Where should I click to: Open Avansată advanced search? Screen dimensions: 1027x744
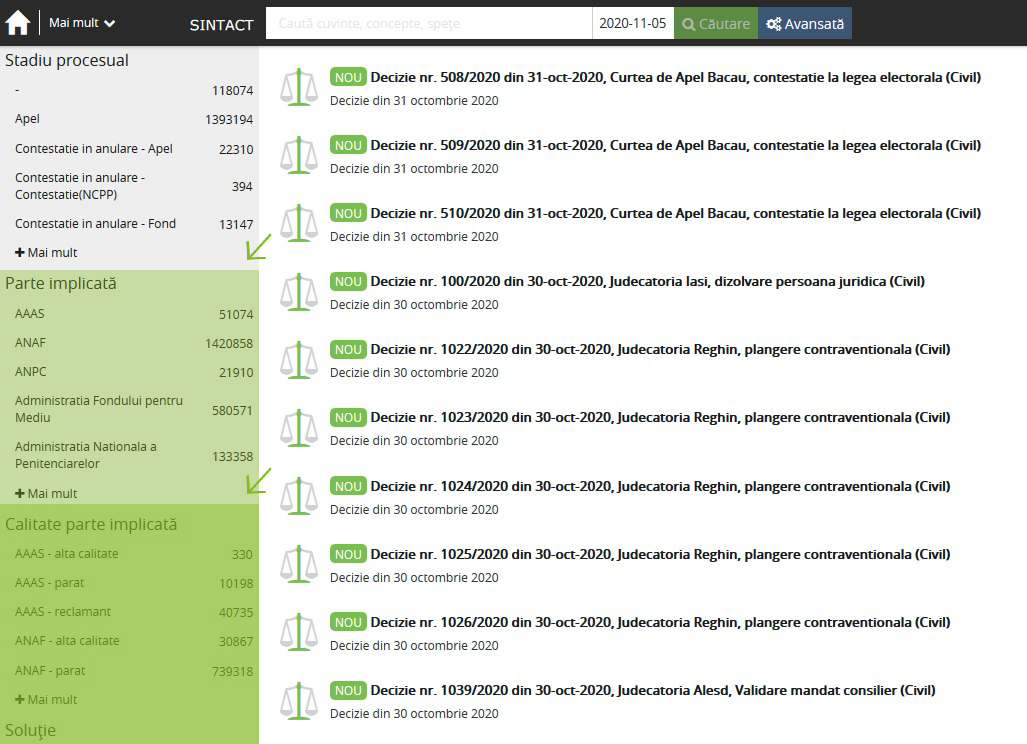pos(805,24)
